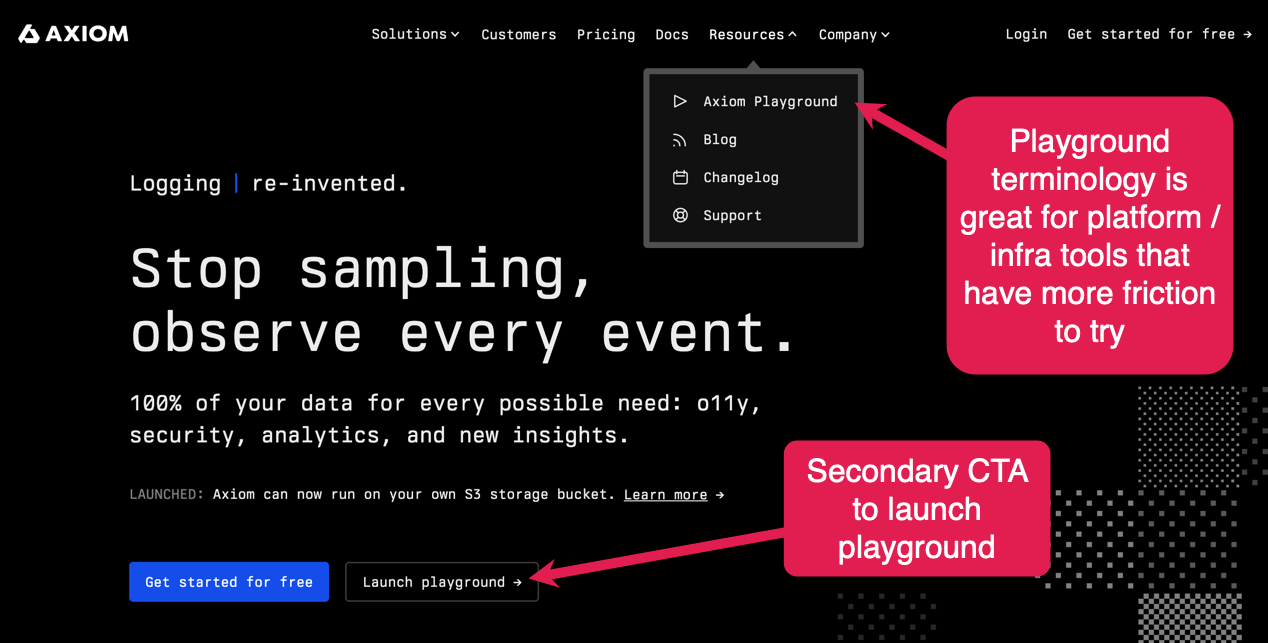Viewport: 1268px width, 643px height.
Task: Click the '100% of your data' subheading
Action: point(446,419)
